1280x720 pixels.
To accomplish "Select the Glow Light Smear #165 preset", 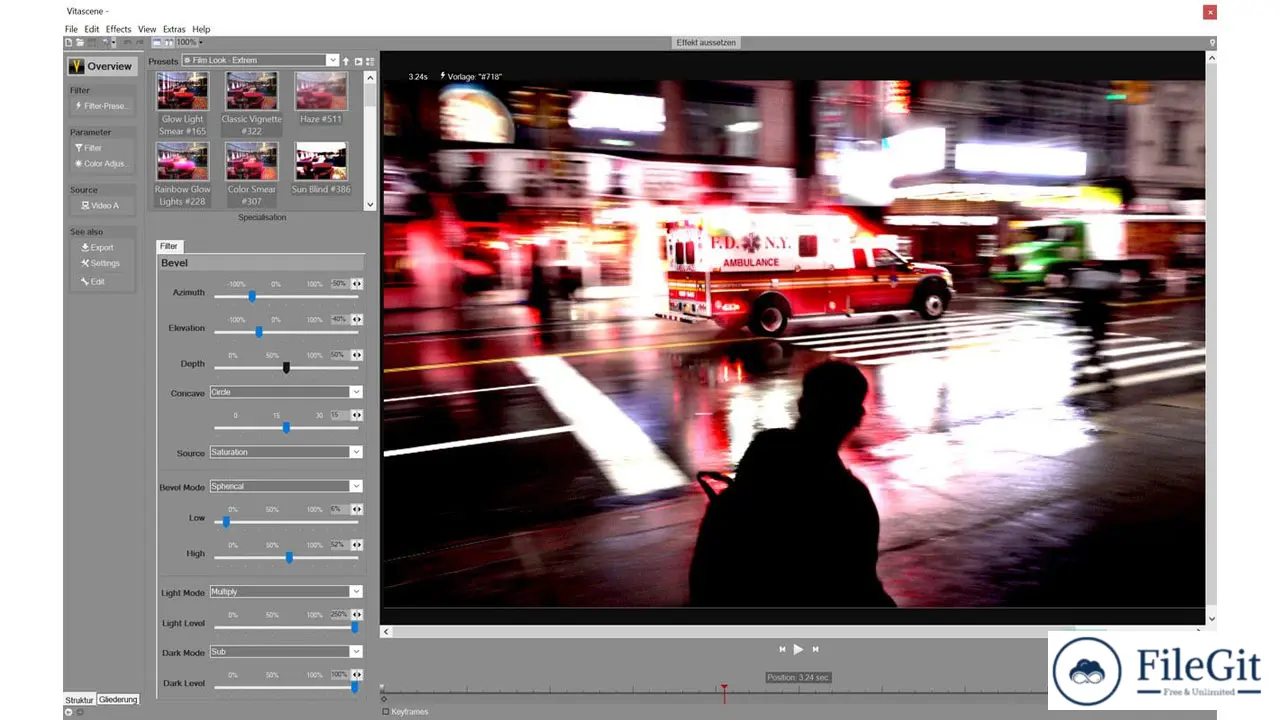I will tap(183, 104).
